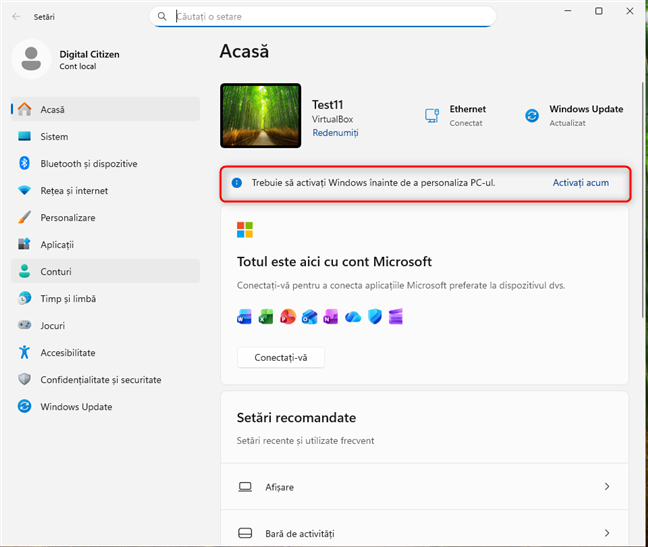Click the taskbar icon beside Bară de activități

click(245, 533)
